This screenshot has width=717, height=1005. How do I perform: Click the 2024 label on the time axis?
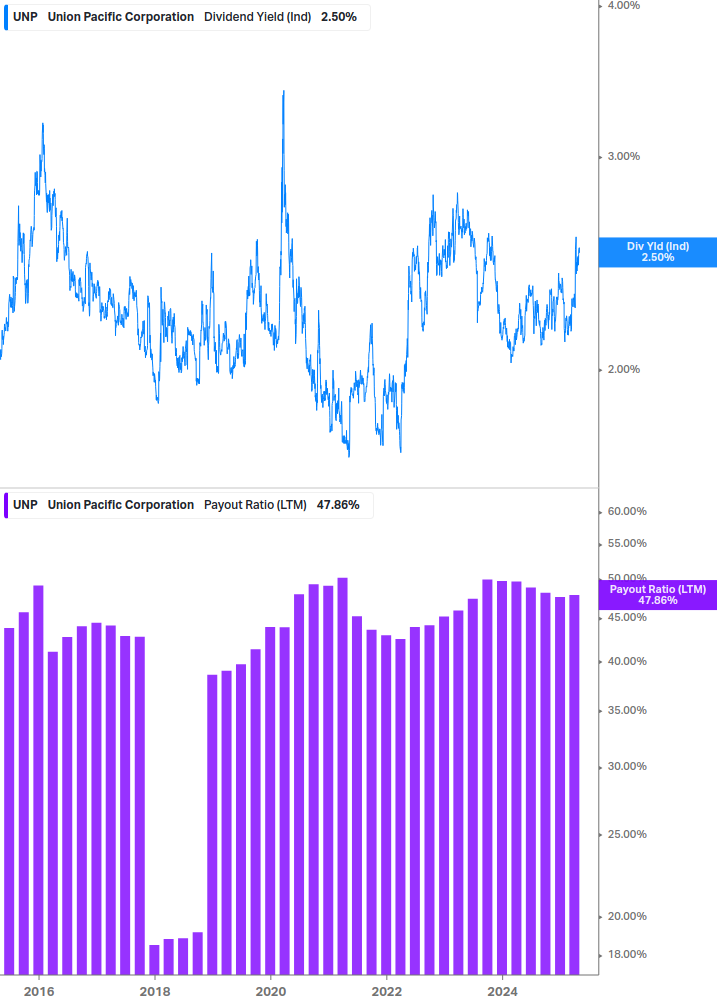pos(503,992)
